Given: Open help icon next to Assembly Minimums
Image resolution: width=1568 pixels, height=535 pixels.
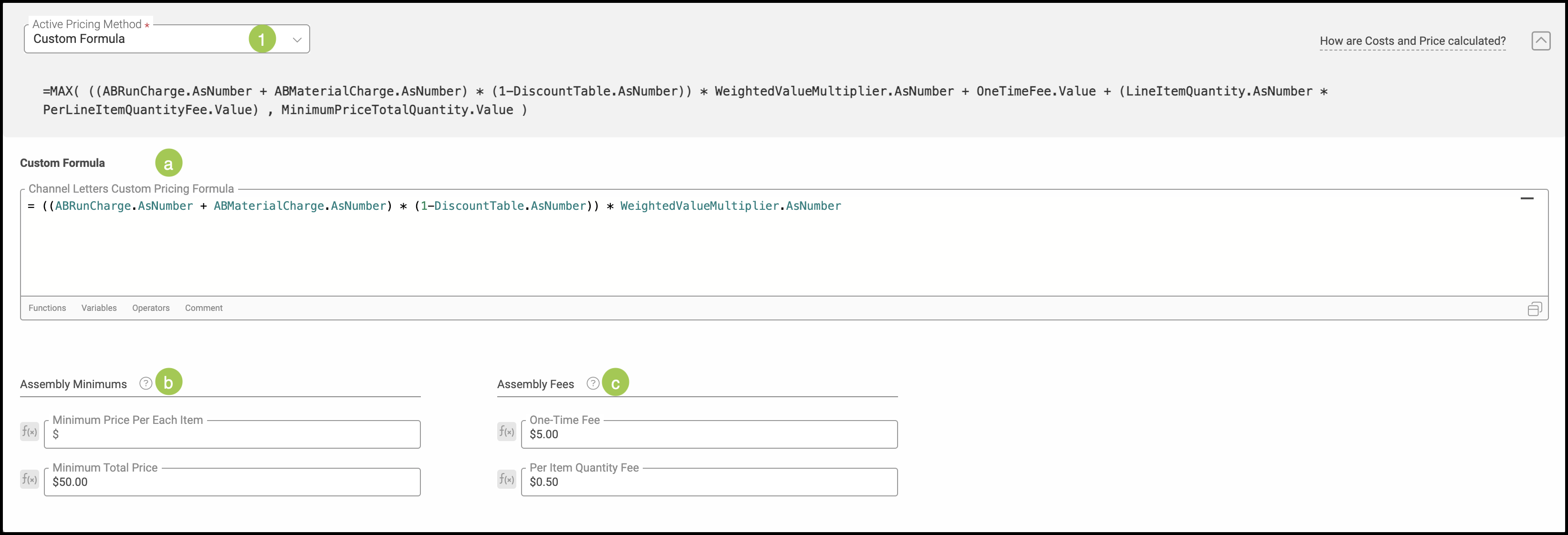Looking at the screenshot, I should pos(146,383).
